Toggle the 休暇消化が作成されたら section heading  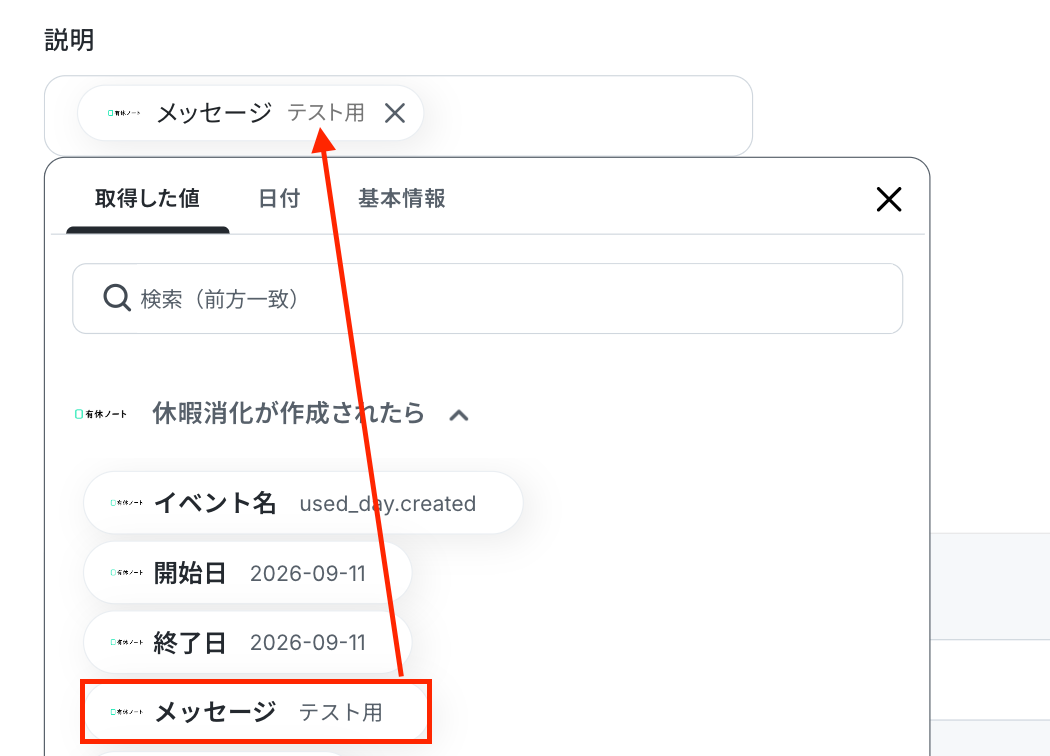point(289,413)
